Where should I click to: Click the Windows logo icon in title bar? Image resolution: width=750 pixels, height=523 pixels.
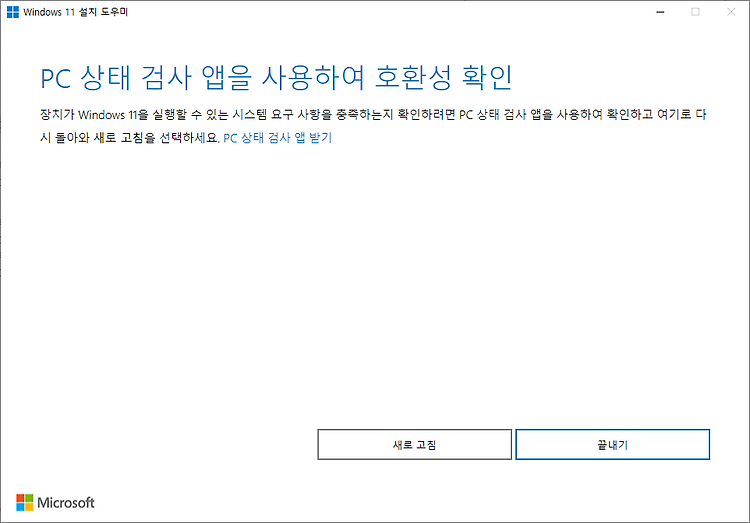pos(13,12)
